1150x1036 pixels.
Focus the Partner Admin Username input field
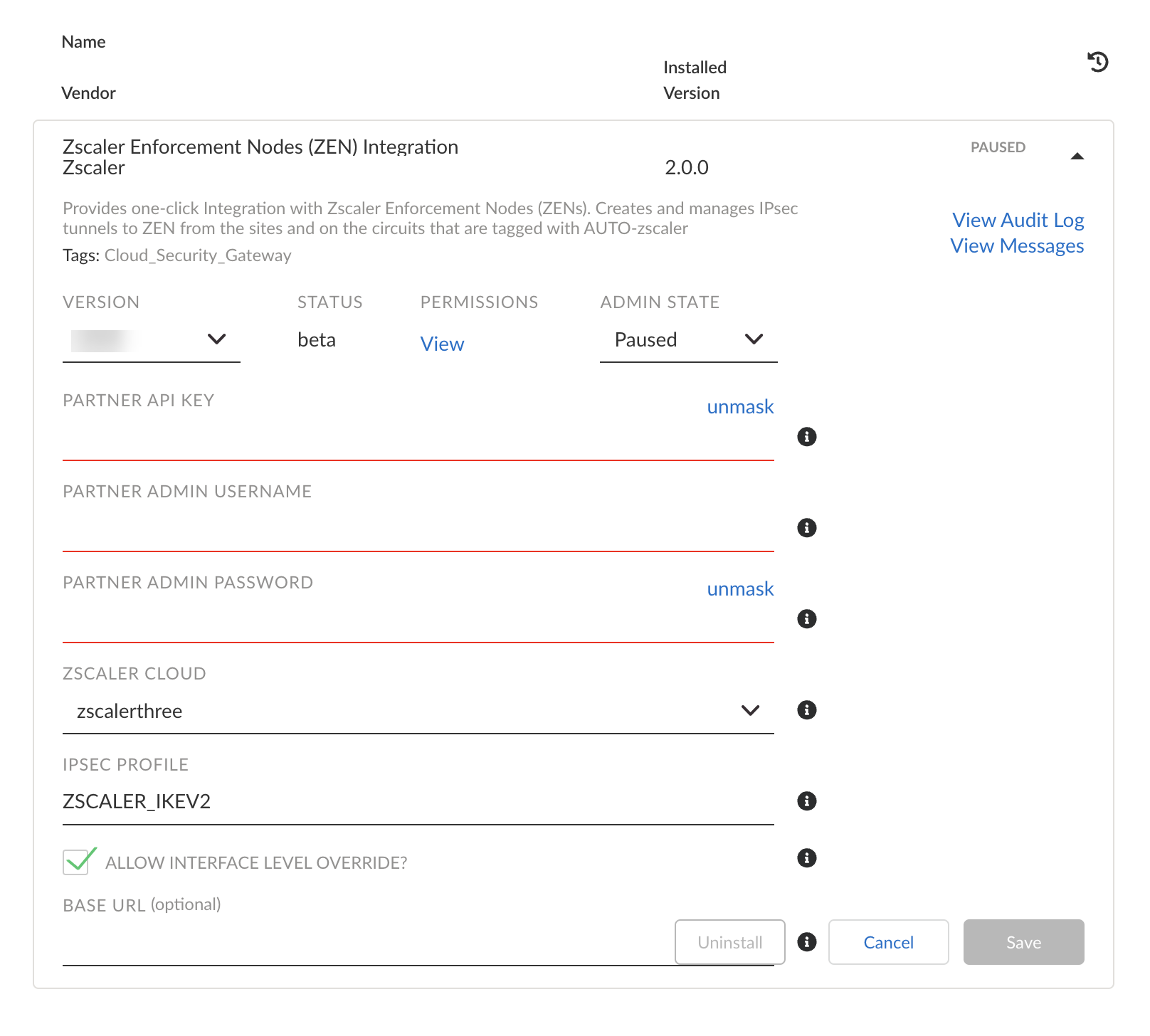coord(418,531)
